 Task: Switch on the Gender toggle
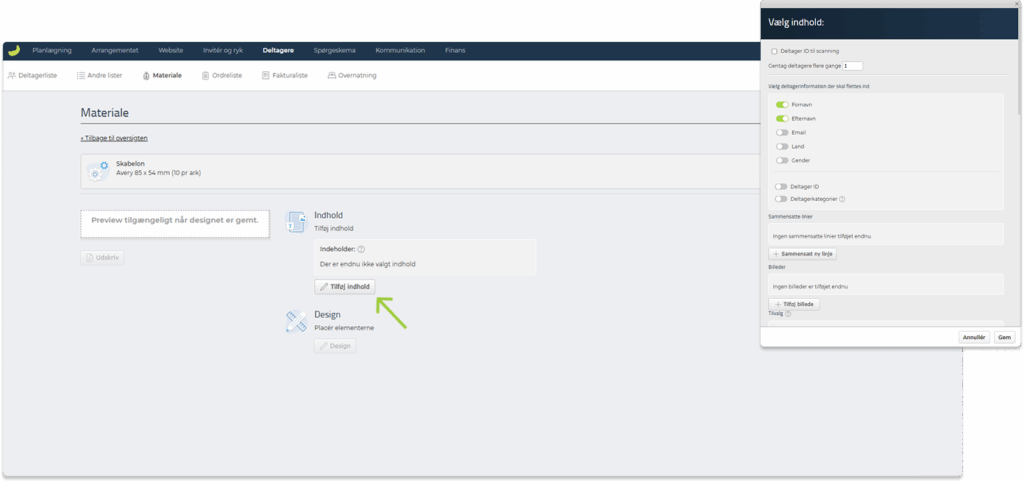click(781, 160)
